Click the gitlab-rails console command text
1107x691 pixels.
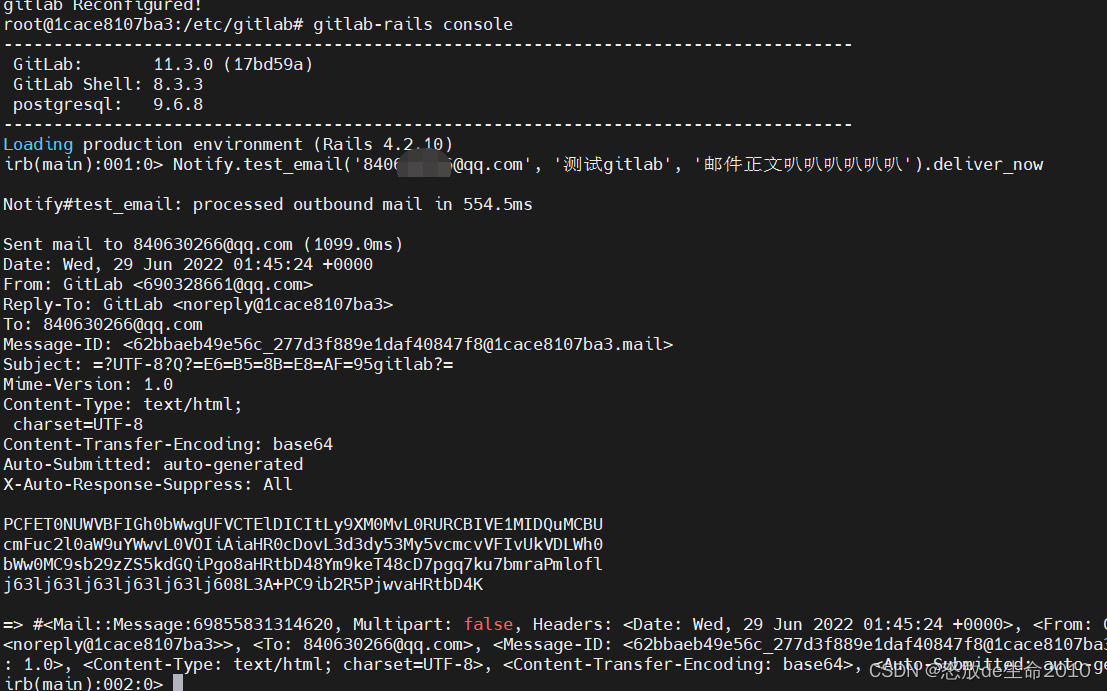point(412,24)
